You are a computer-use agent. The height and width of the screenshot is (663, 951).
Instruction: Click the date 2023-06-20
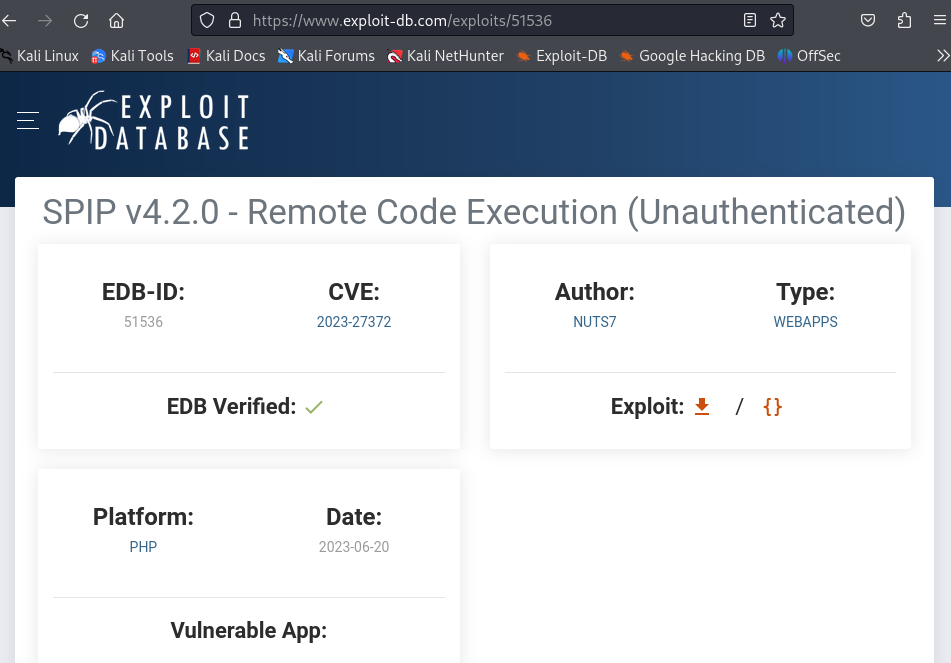(354, 547)
